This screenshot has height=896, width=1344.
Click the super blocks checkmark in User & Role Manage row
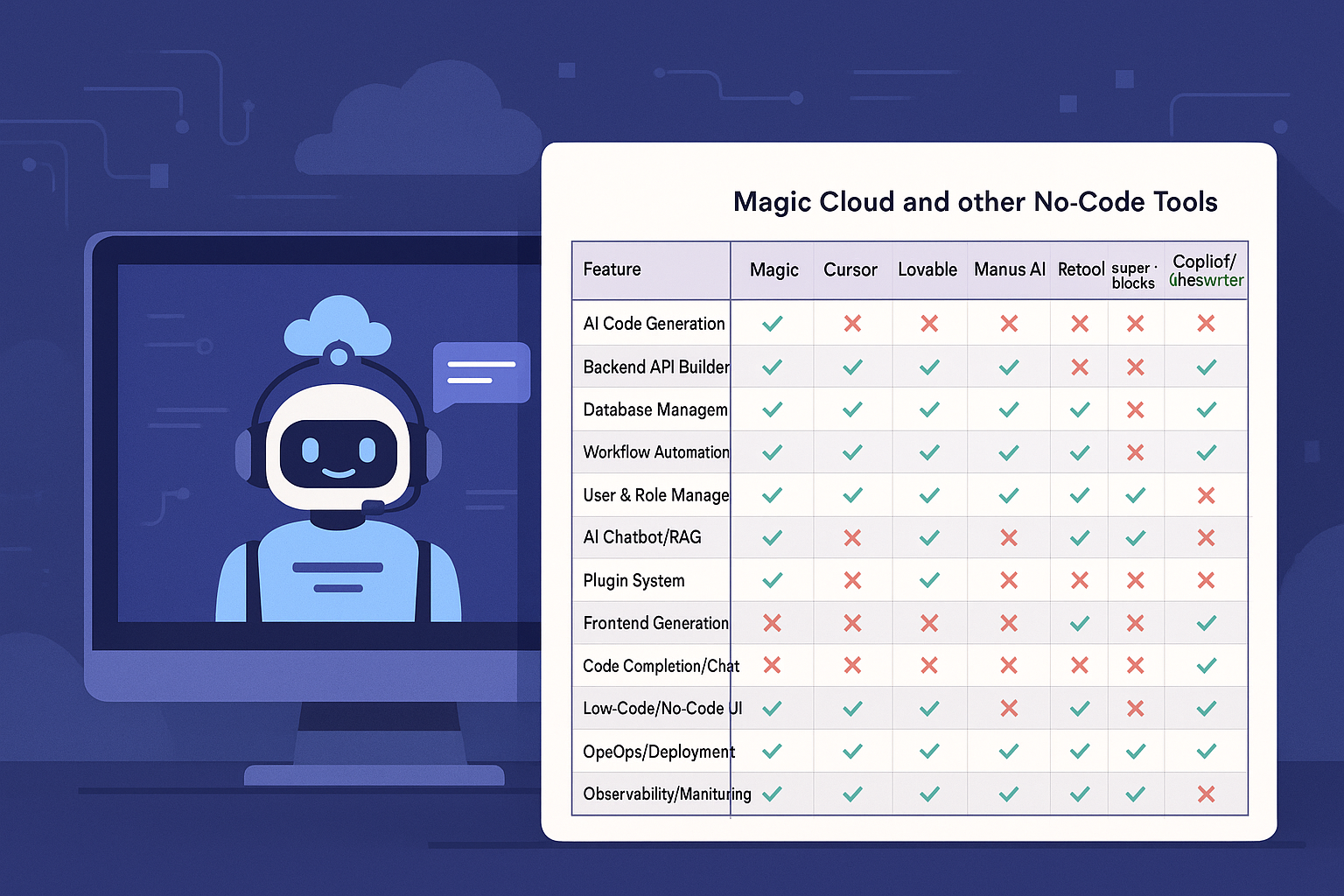[x=1136, y=495]
